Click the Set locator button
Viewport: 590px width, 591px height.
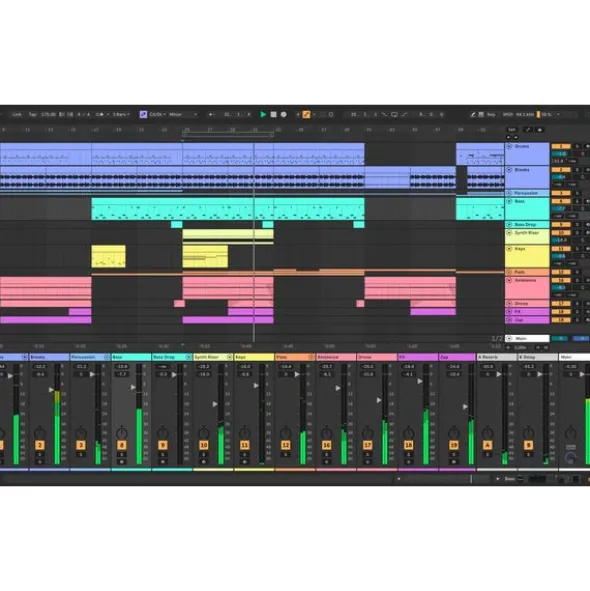click(512, 130)
